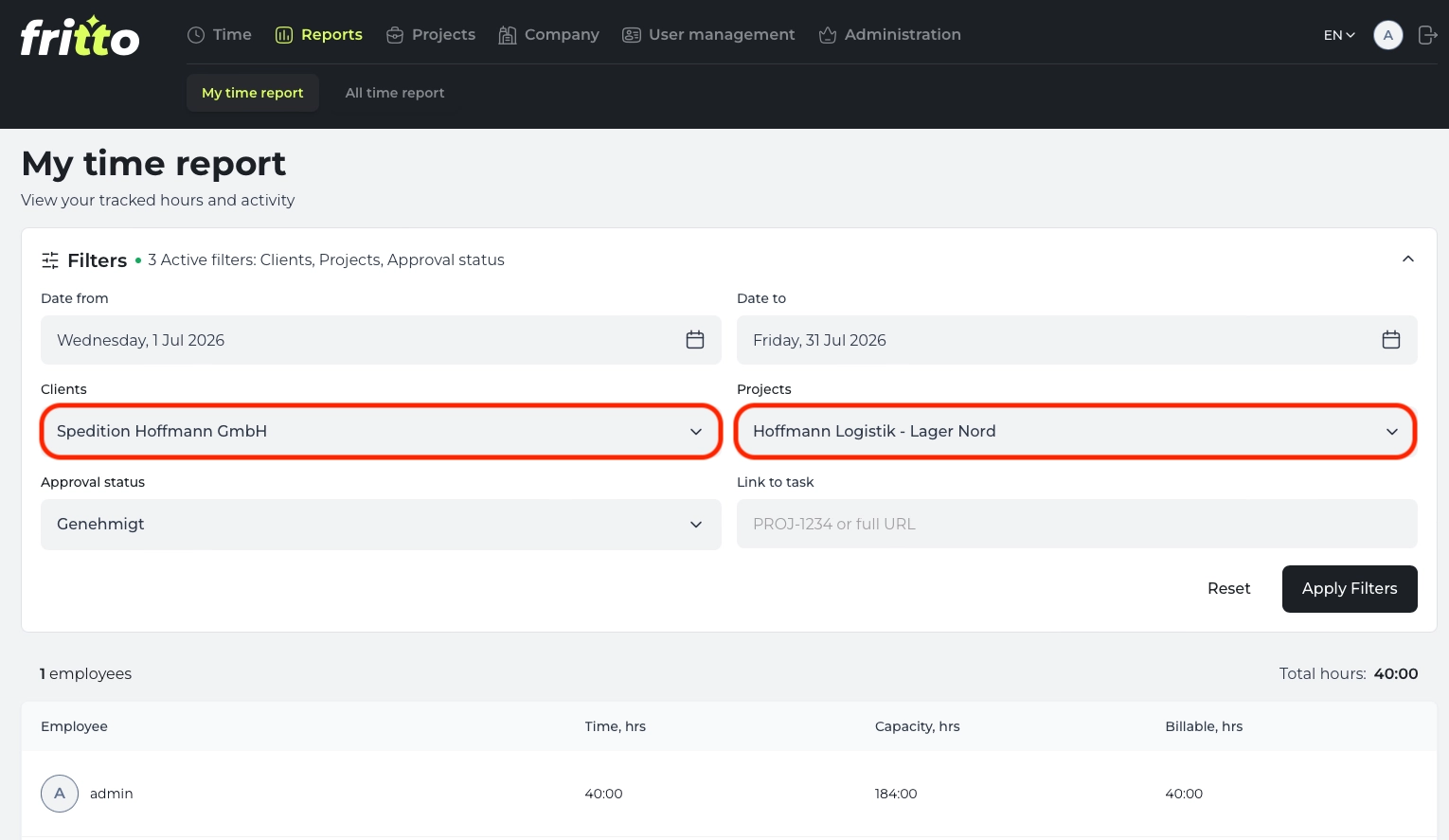The height and width of the screenshot is (840, 1449).
Task: Click the Total hours 40:00 value
Action: pyautogui.click(x=1396, y=674)
